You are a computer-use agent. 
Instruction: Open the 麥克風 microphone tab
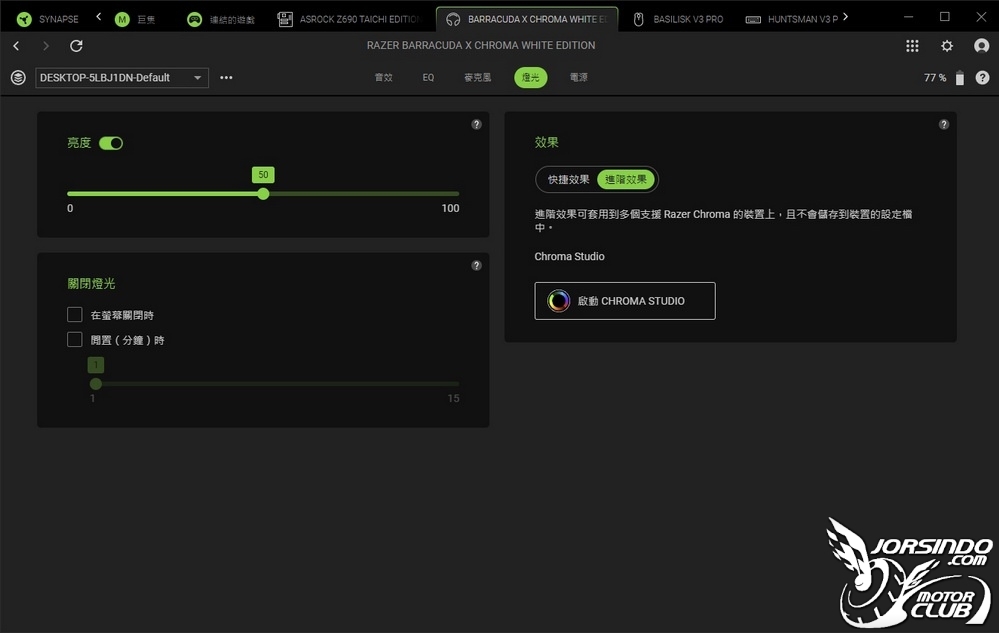click(x=477, y=78)
